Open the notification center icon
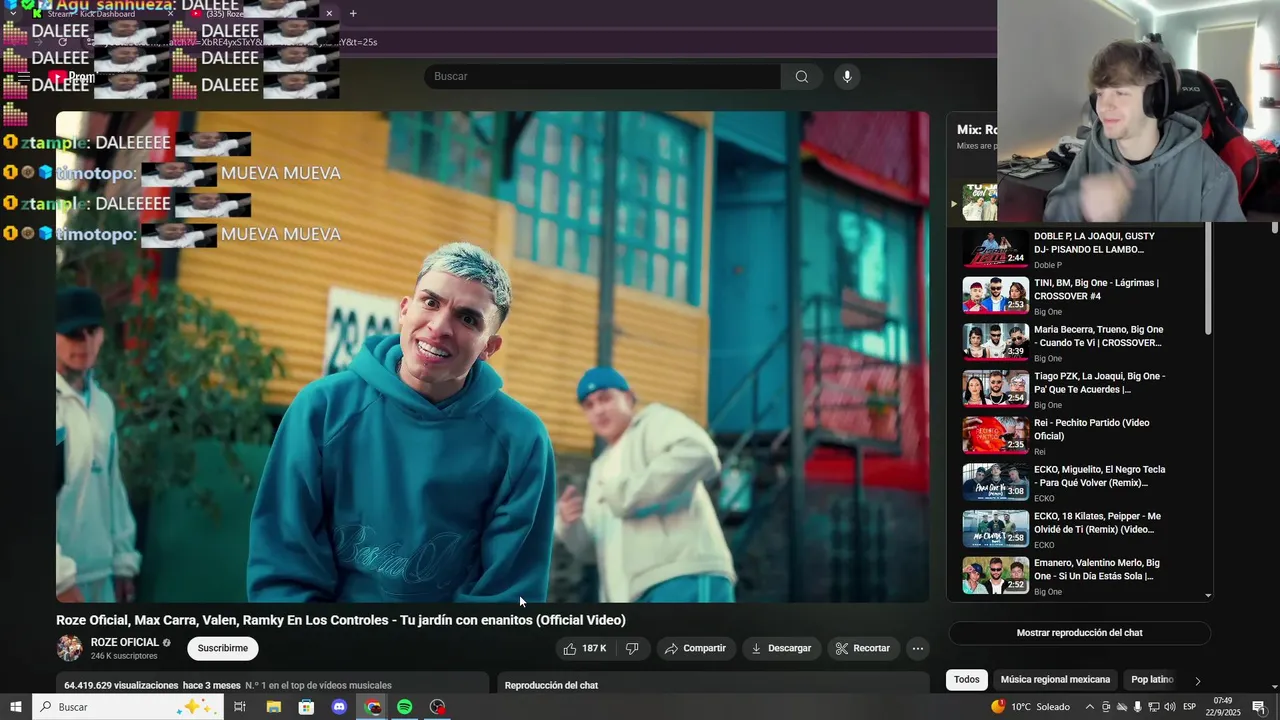Image resolution: width=1280 pixels, height=720 pixels. point(1259,707)
